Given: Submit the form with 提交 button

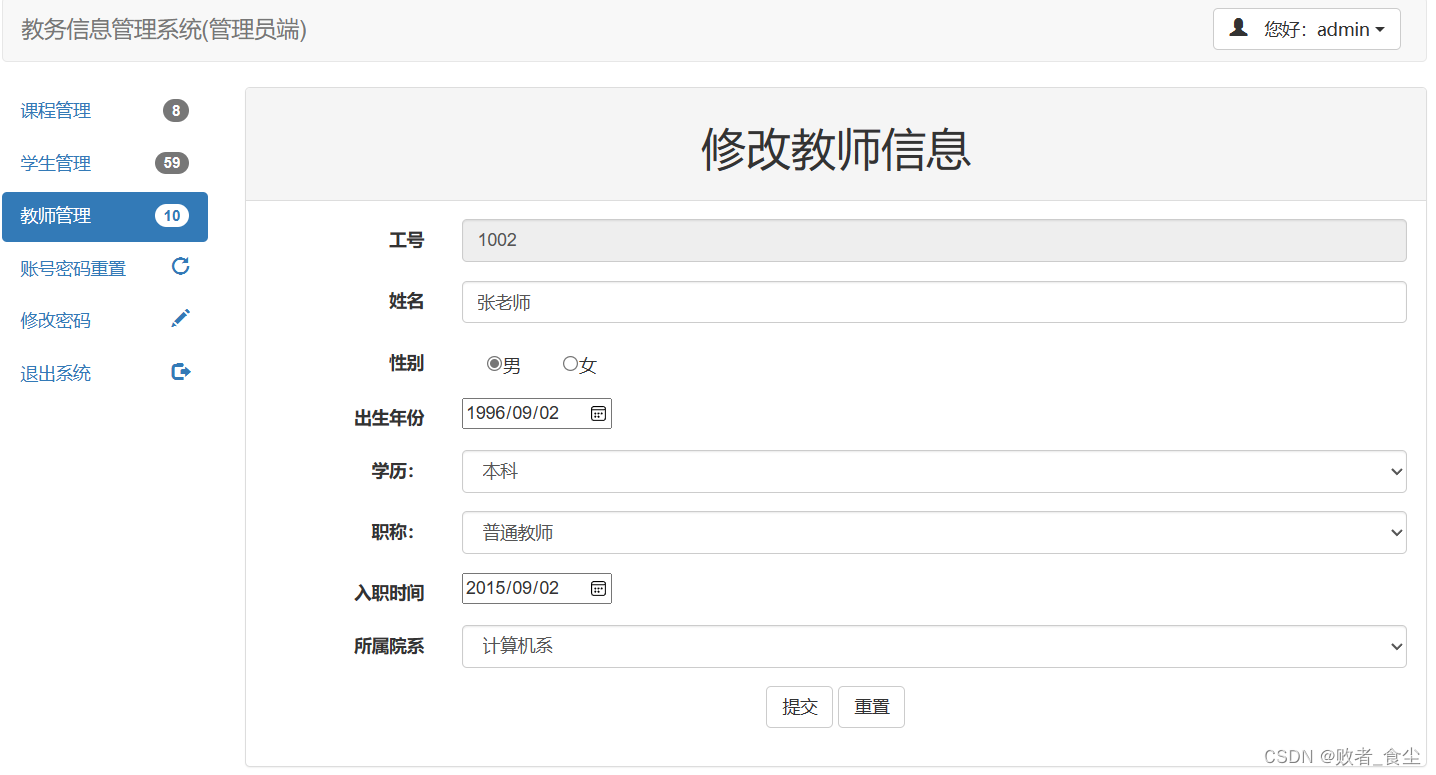Looking at the screenshot, I should [799, 707].
